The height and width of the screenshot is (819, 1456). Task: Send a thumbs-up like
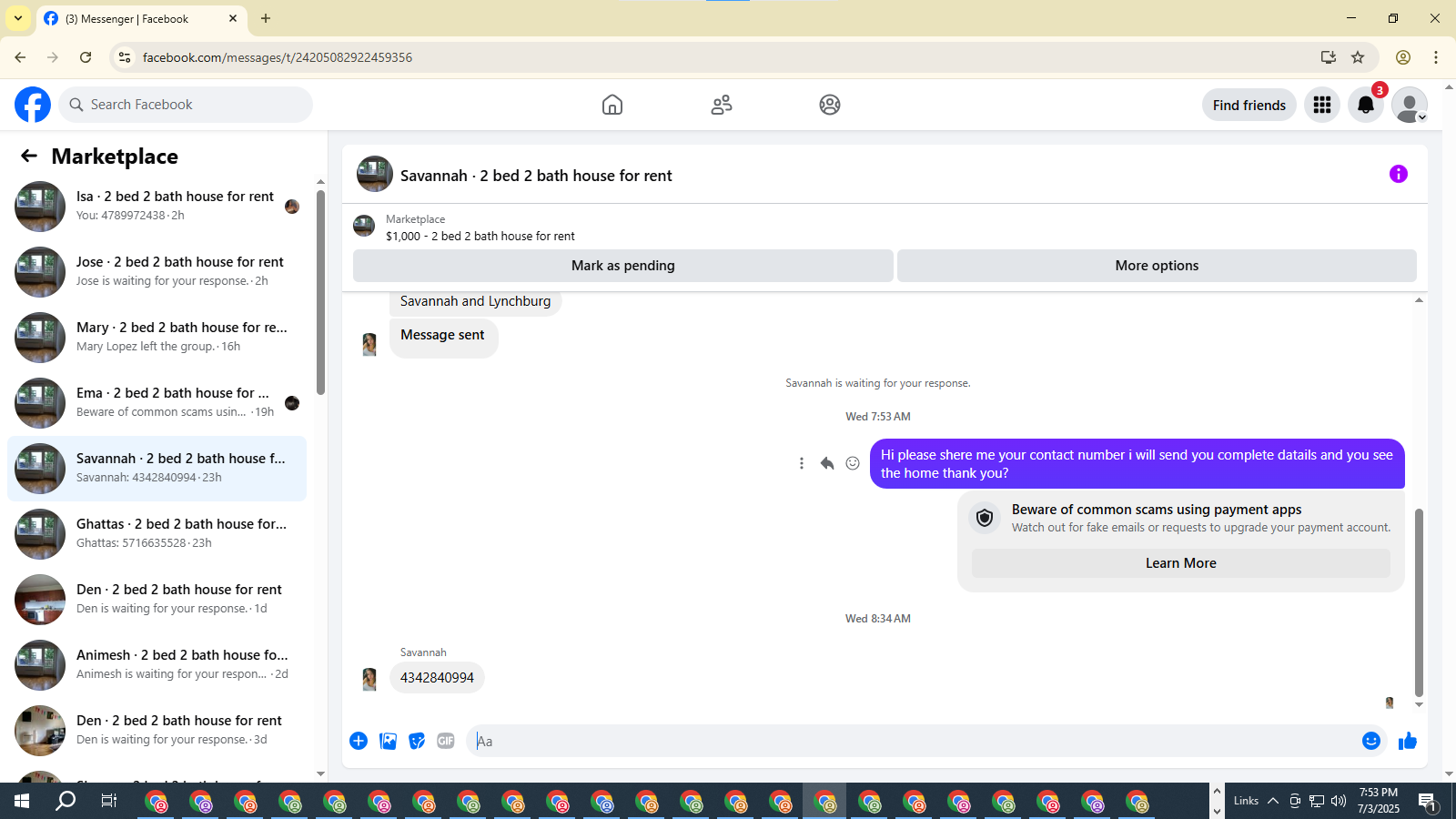pyautogui.click(x=1408, y=741)
